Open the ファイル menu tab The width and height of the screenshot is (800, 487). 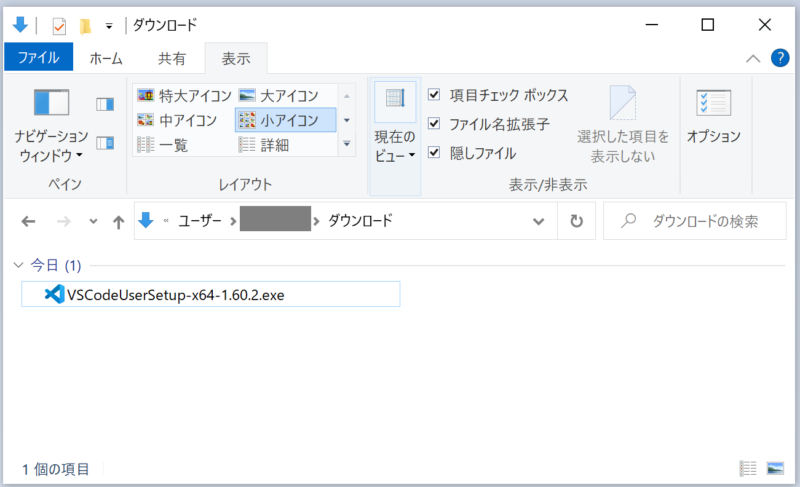[x=39, y=58]
